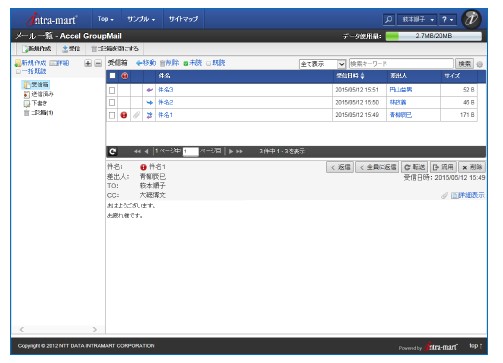Go to first page of list

[x=137, y=152]
